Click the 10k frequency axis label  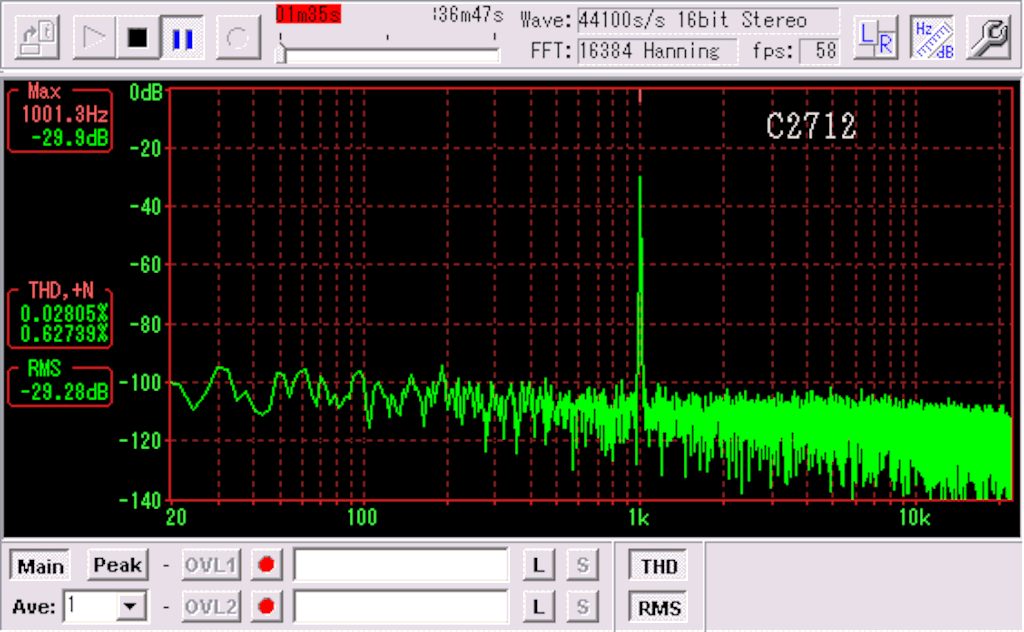914,518
